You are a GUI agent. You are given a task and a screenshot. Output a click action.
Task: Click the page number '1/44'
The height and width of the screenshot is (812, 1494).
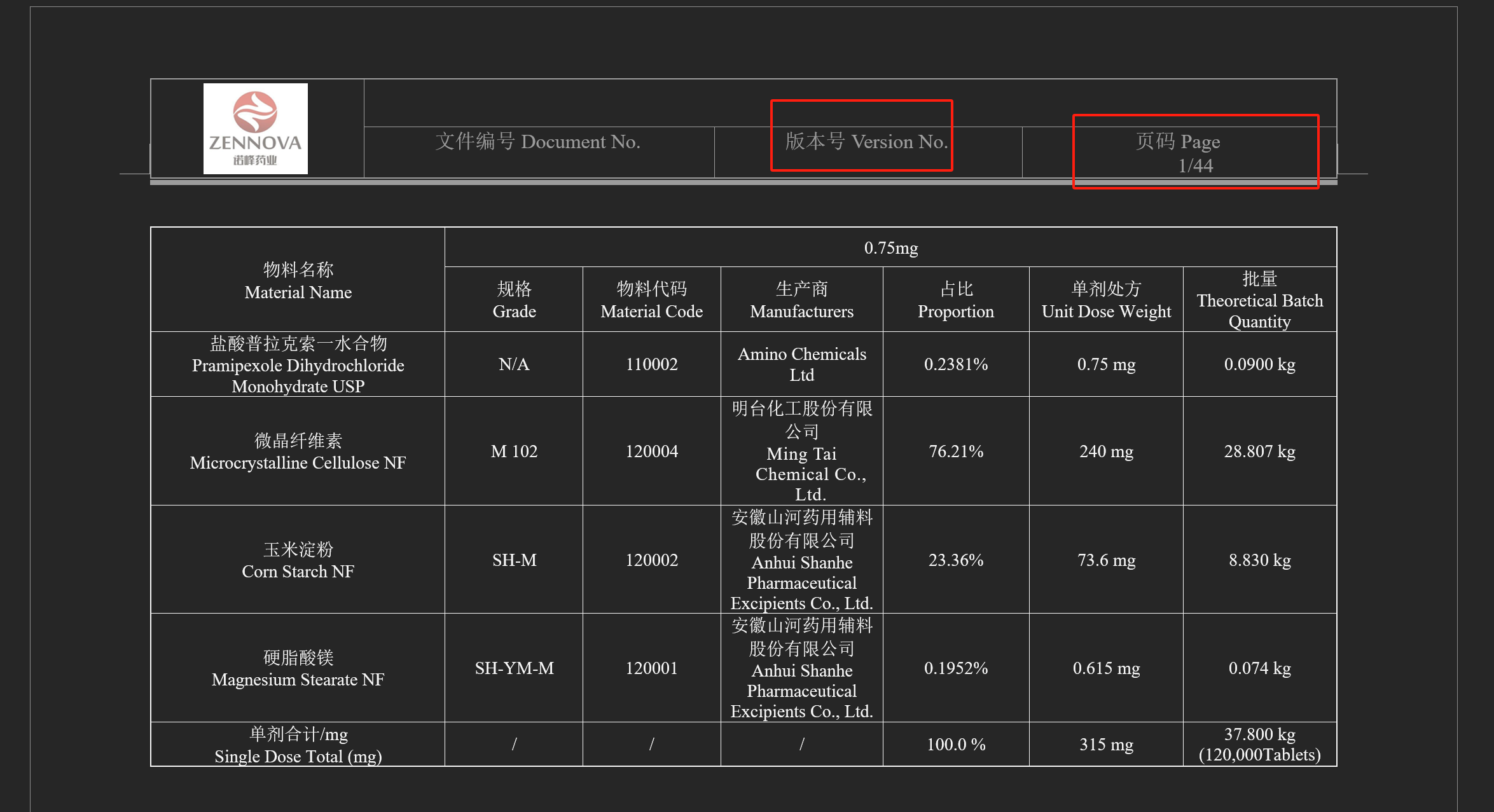[1196, 166]
